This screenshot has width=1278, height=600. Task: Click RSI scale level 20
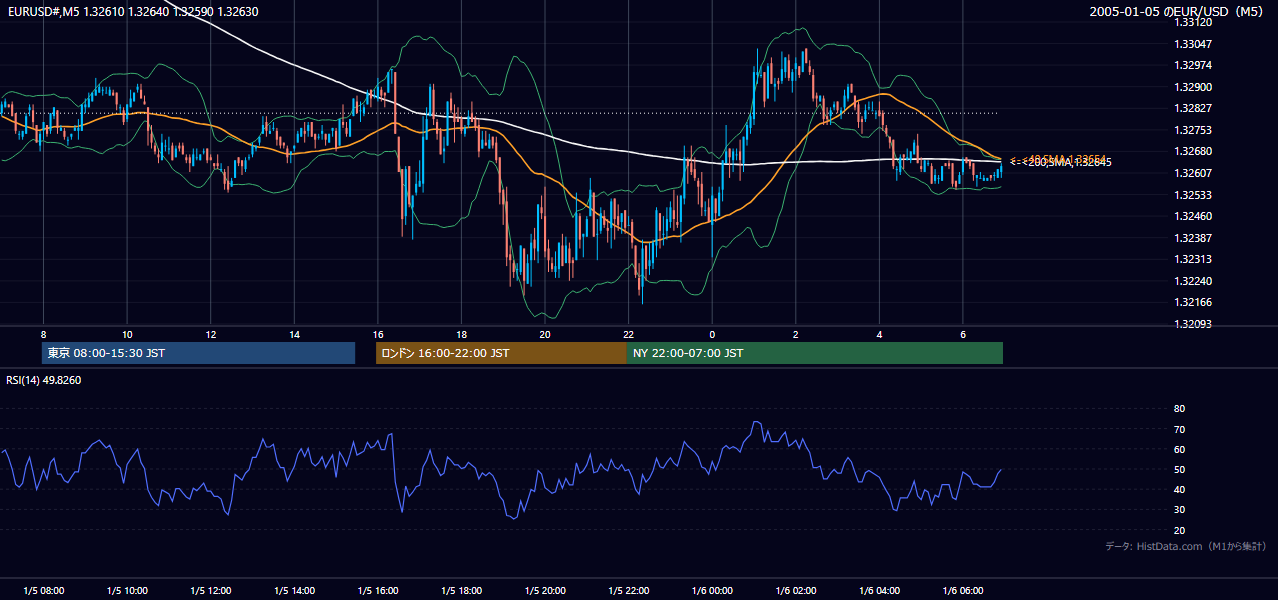point(1179,530)
